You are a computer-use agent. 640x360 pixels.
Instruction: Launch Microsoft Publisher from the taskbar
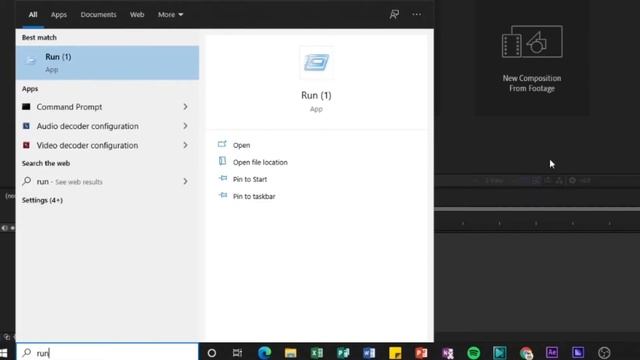coord(343,353)
